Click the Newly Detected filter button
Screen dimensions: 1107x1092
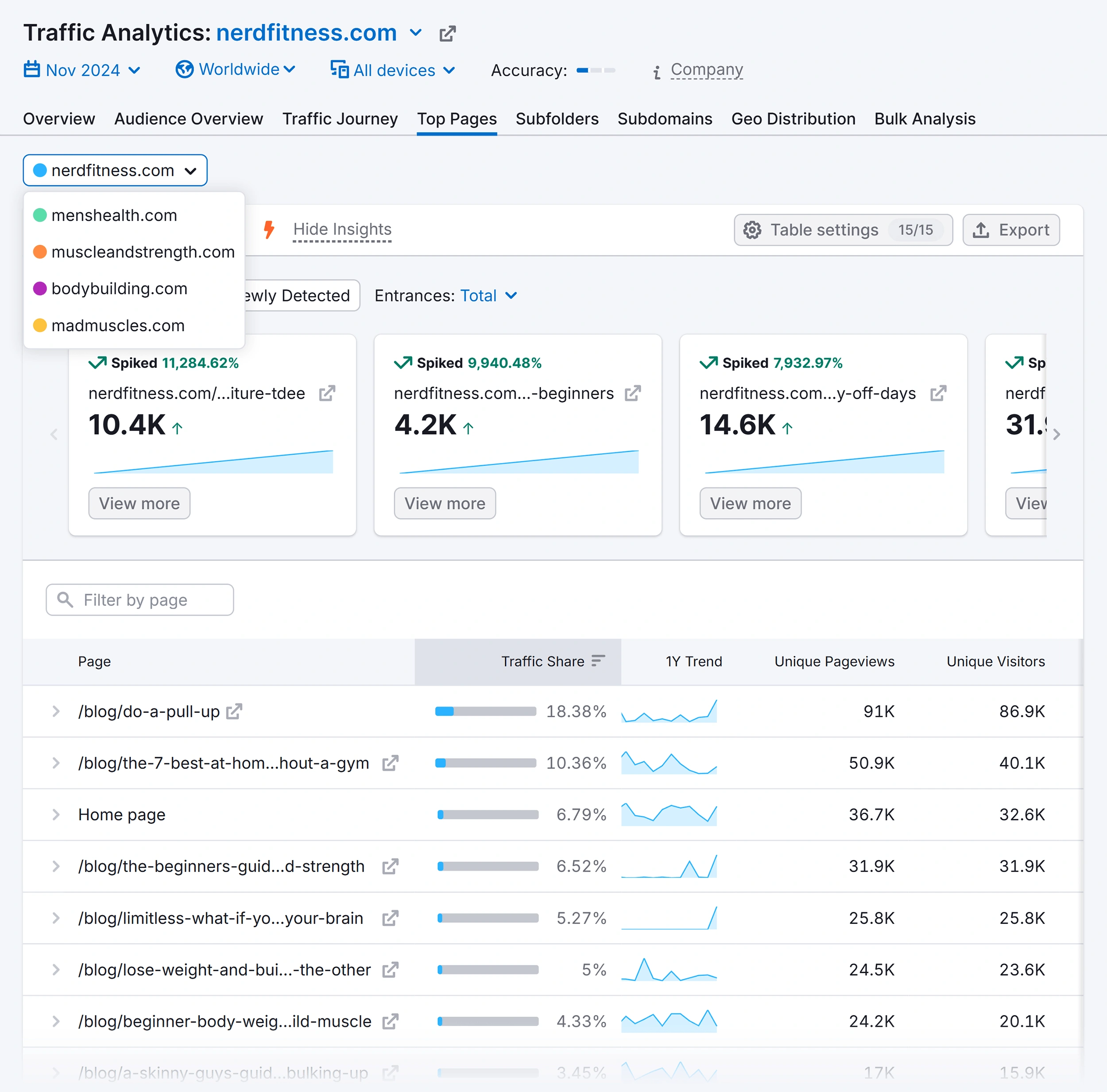(302, 296)
